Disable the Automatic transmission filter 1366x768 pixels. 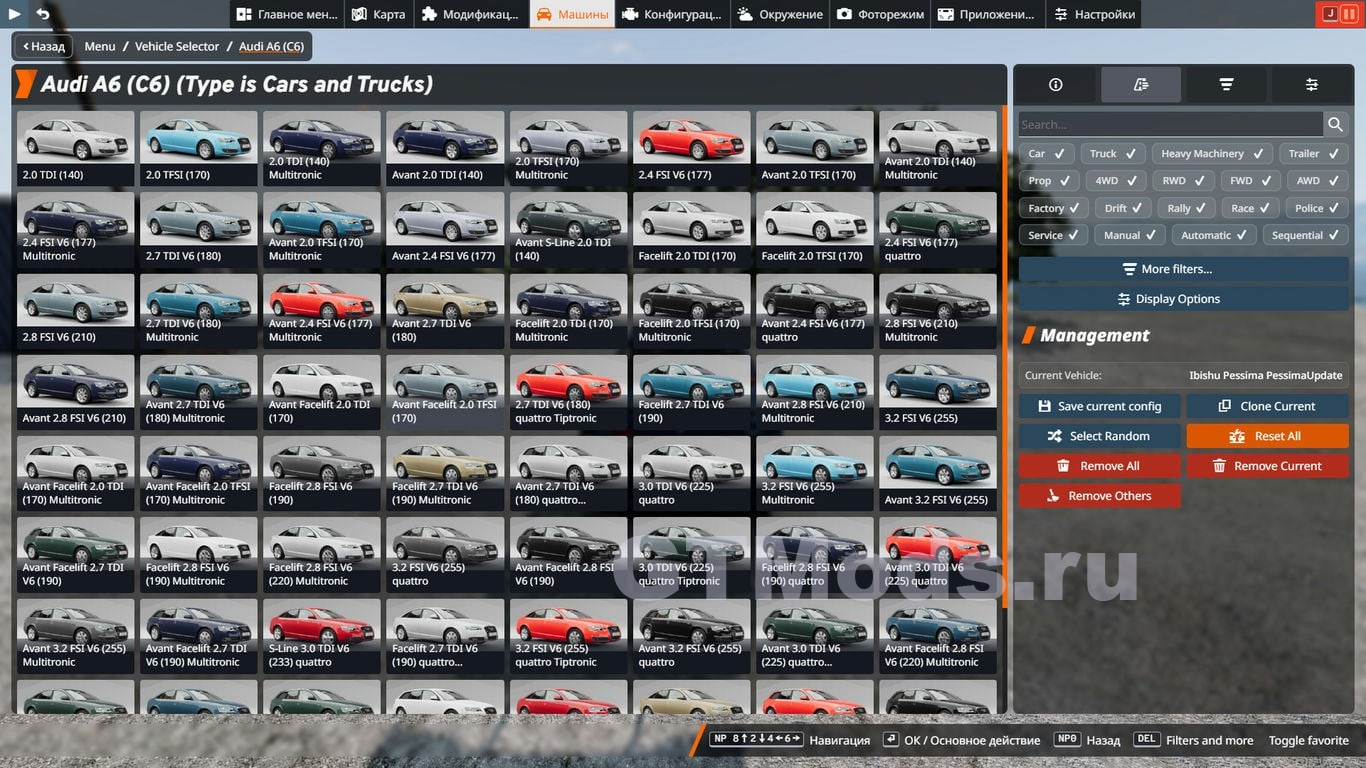pos(1215,236)
